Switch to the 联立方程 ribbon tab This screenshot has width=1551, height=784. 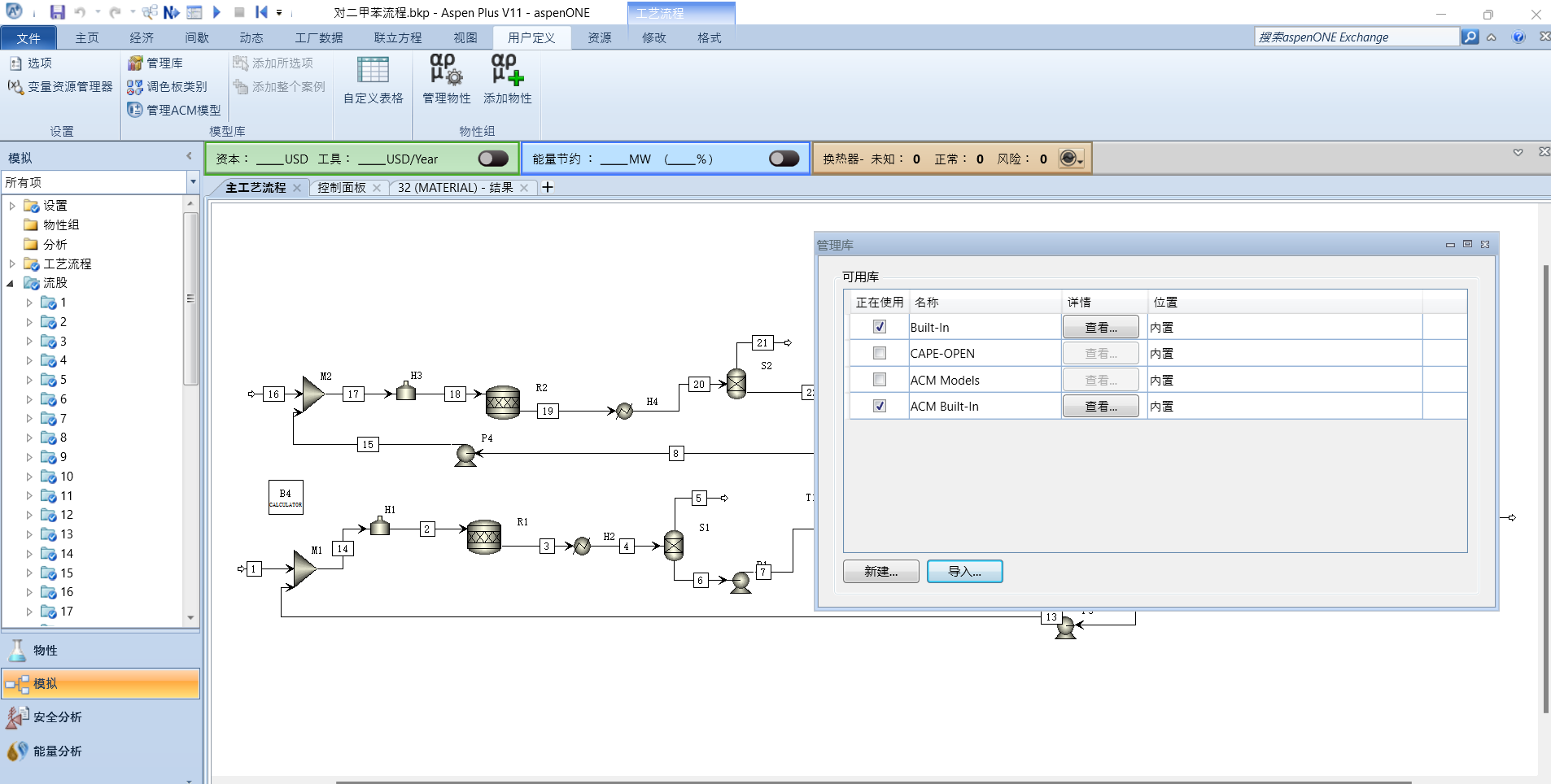(x=398, y=37)
